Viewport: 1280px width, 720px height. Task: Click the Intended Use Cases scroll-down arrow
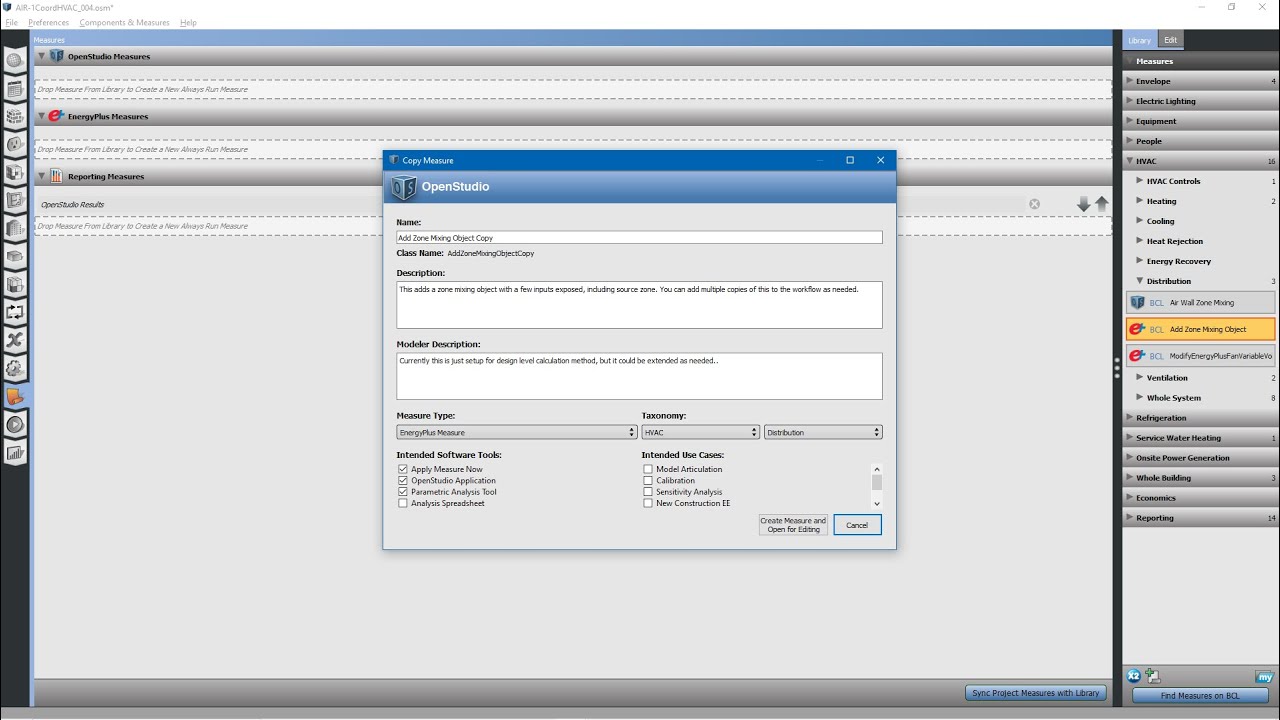point(877,504)
